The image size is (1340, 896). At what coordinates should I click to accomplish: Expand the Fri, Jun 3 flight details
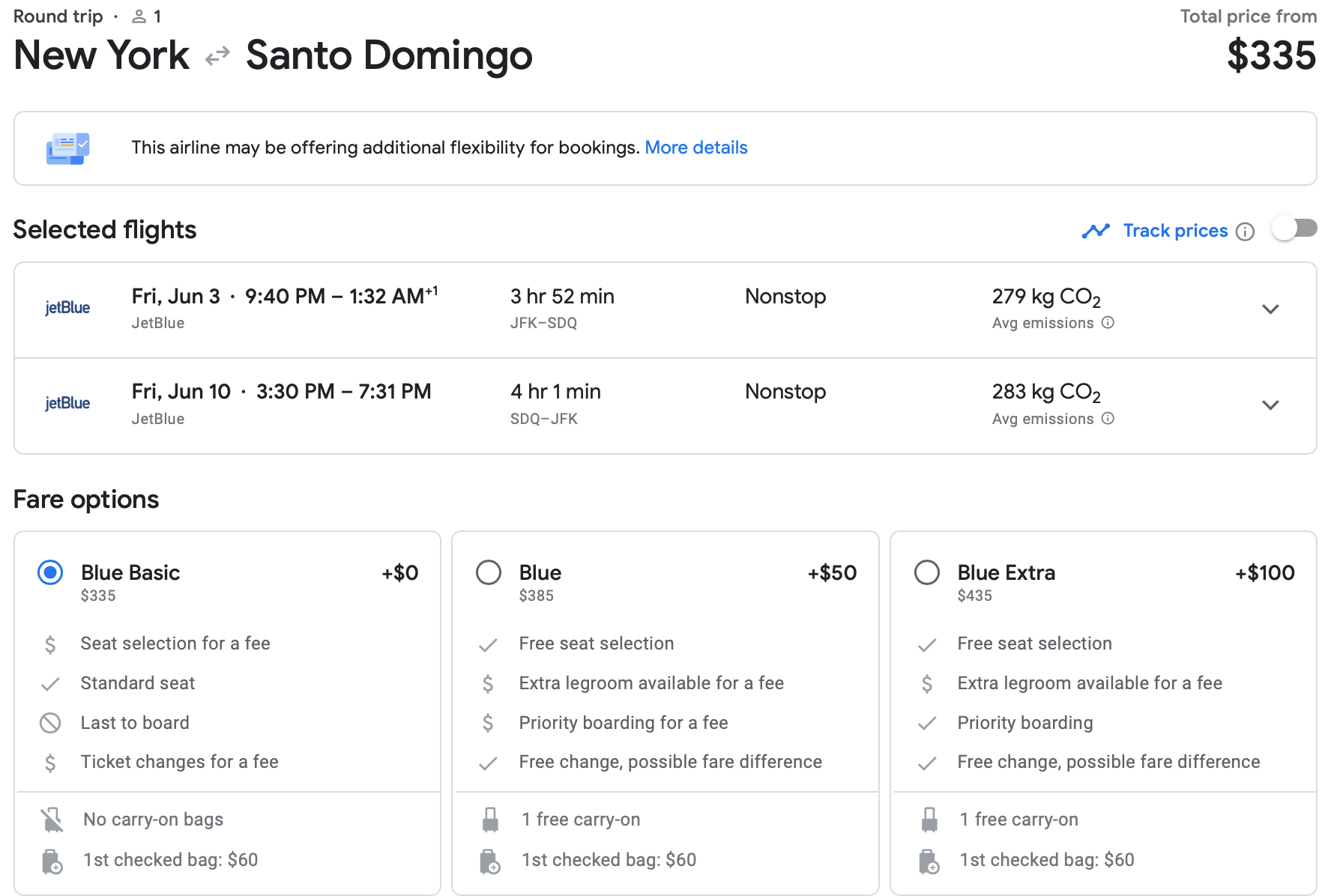(1270, 309)
